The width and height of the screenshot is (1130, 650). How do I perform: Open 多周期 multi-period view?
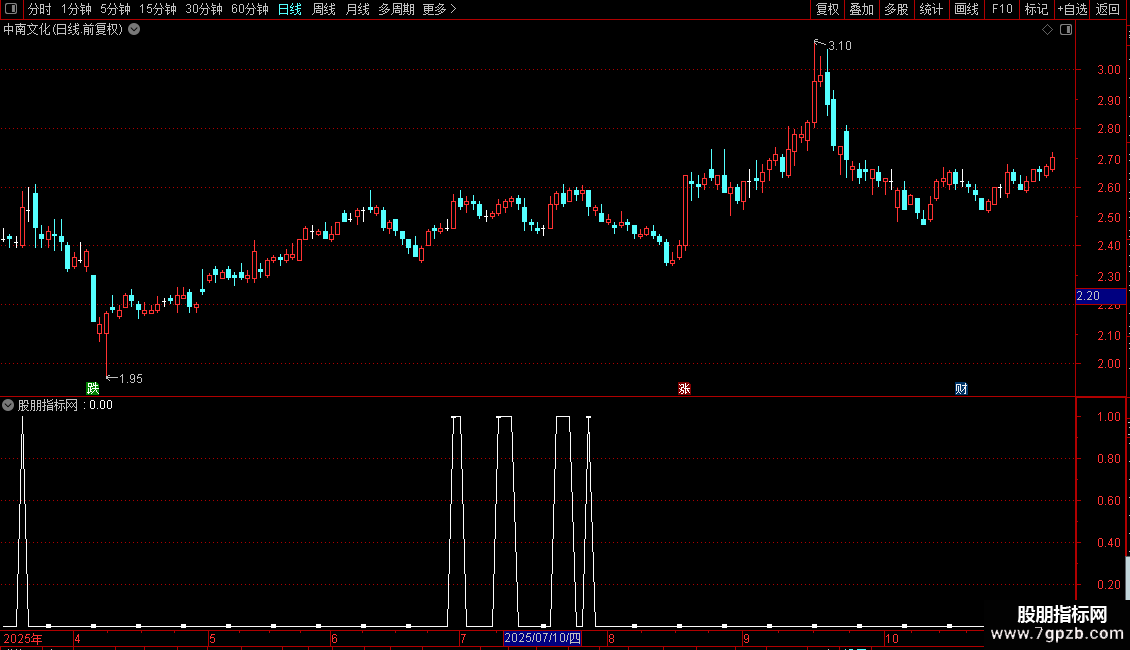click(396, 9)
